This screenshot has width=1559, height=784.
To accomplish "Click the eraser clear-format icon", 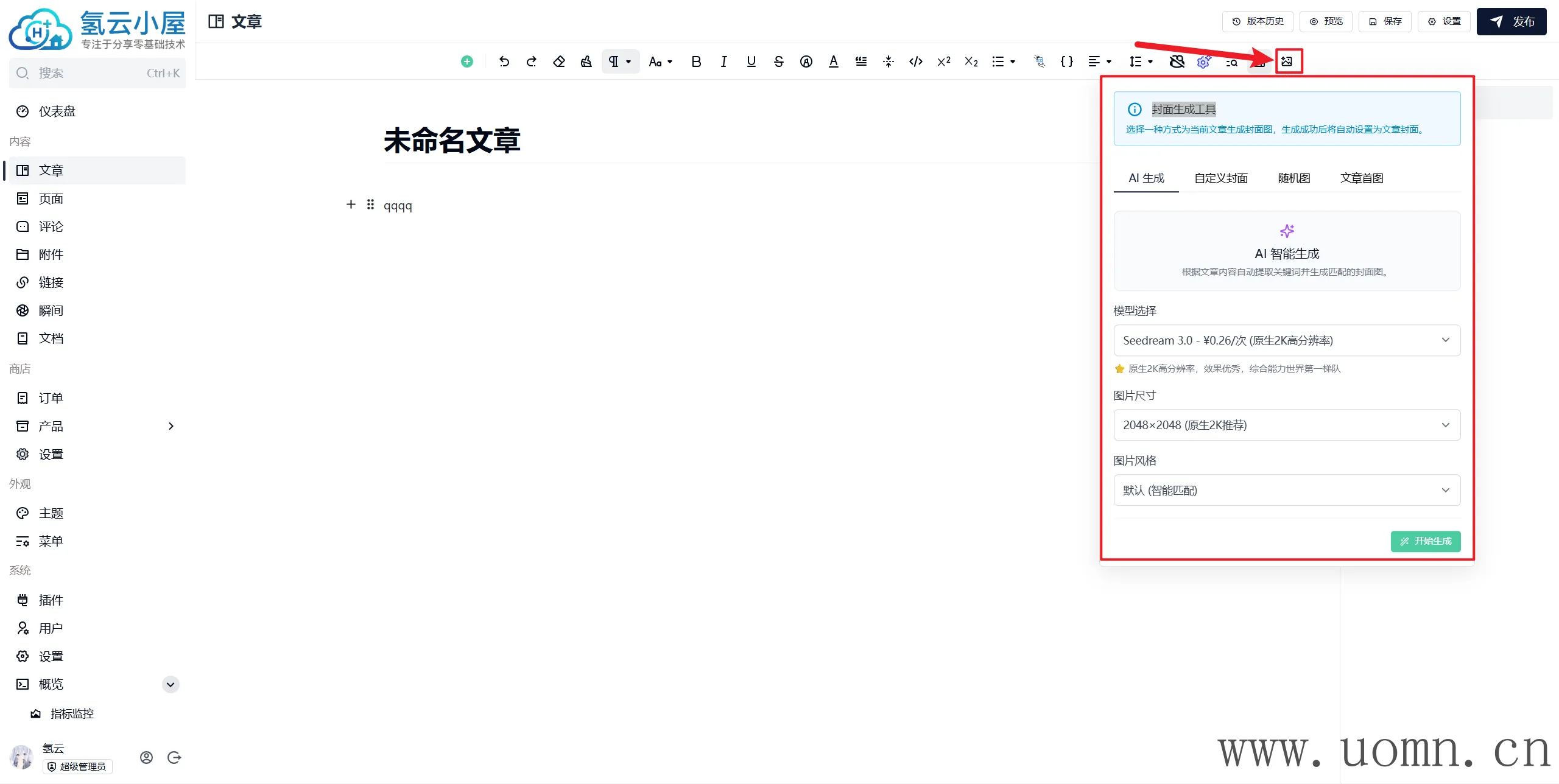I will [559, 61].
